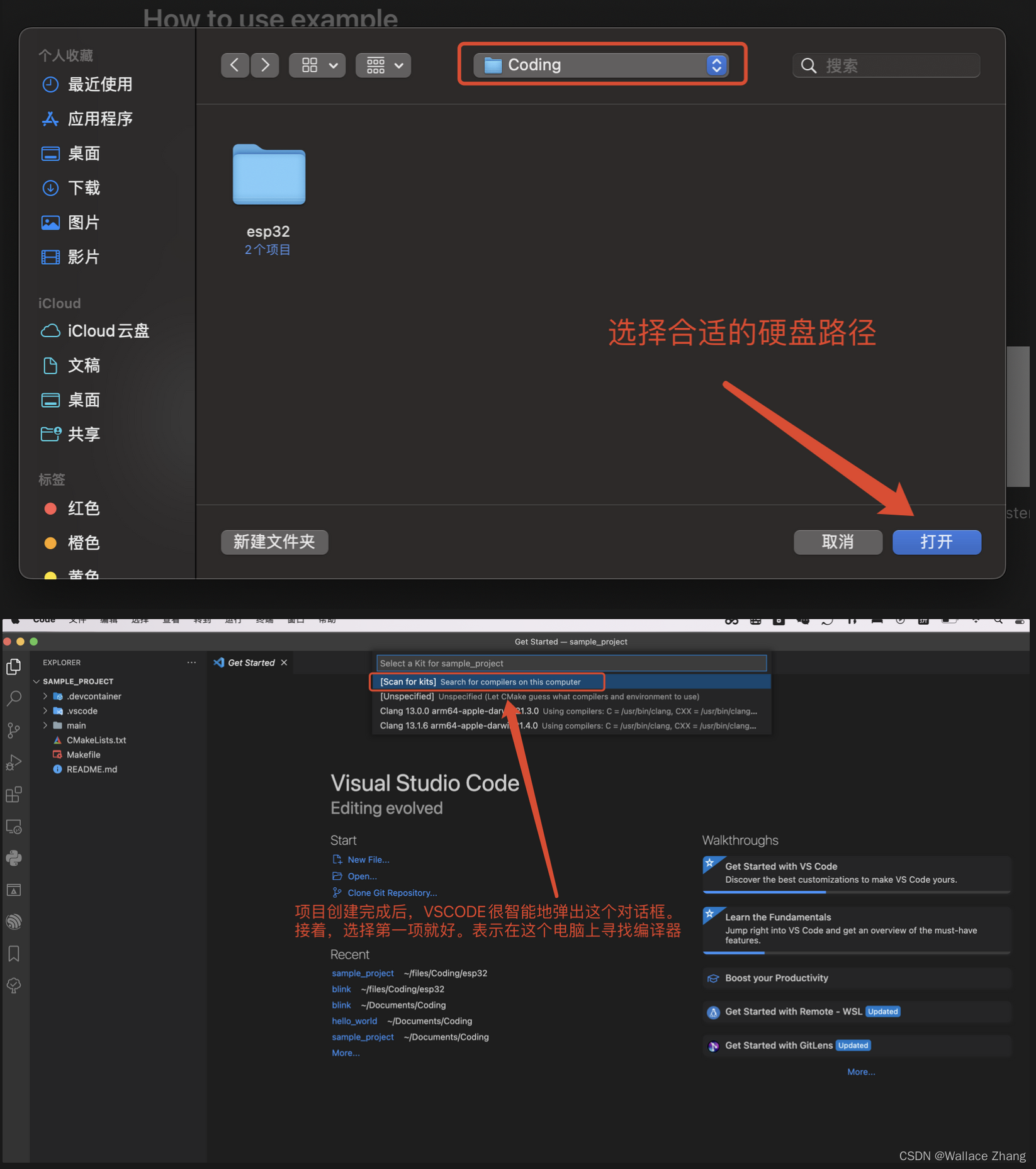
Task: Open Get Started with GitLens walkthrough
Action: pos(857,1046)
